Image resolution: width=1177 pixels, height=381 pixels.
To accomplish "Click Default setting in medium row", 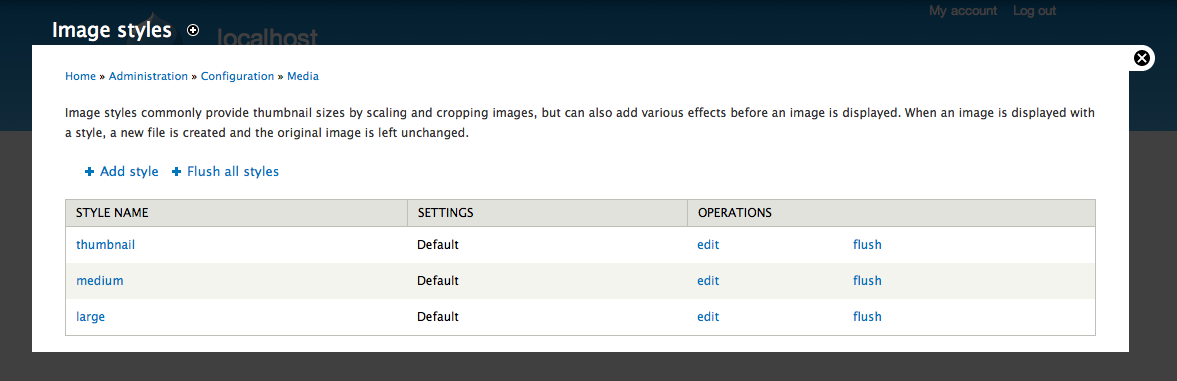I will [x=438, y=280].
